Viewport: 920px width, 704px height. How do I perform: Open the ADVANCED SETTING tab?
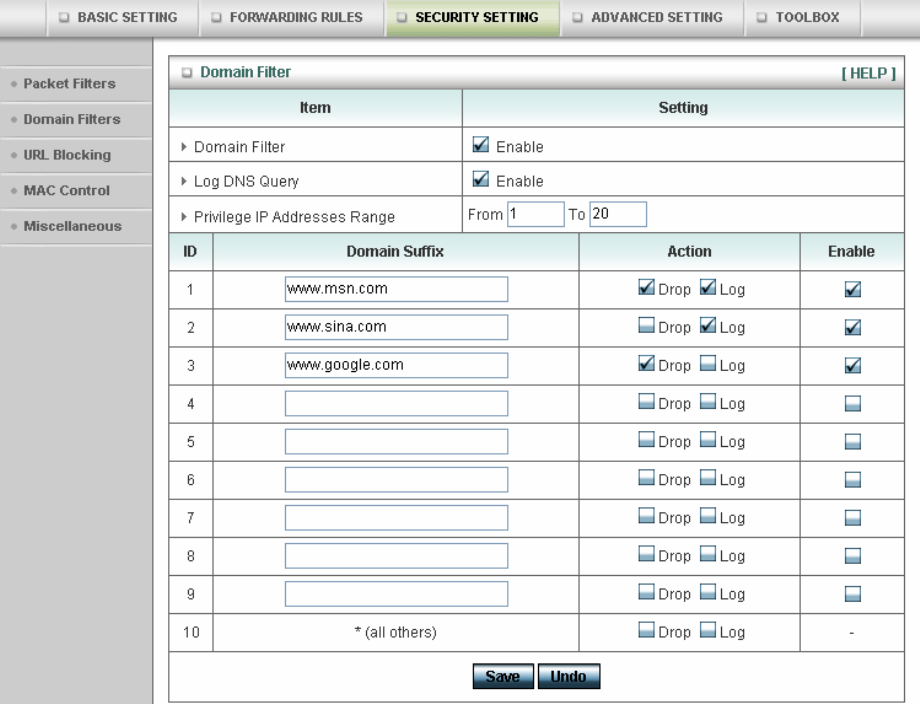click(x=652, y=18)
